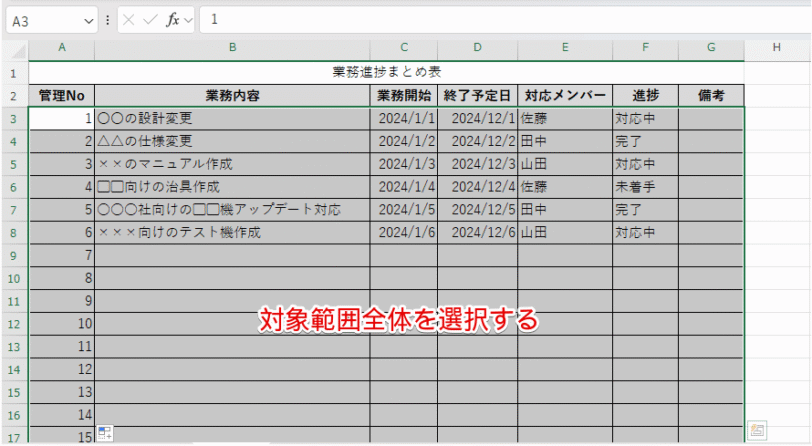Click cell 〇〇の設計変更

233,119
